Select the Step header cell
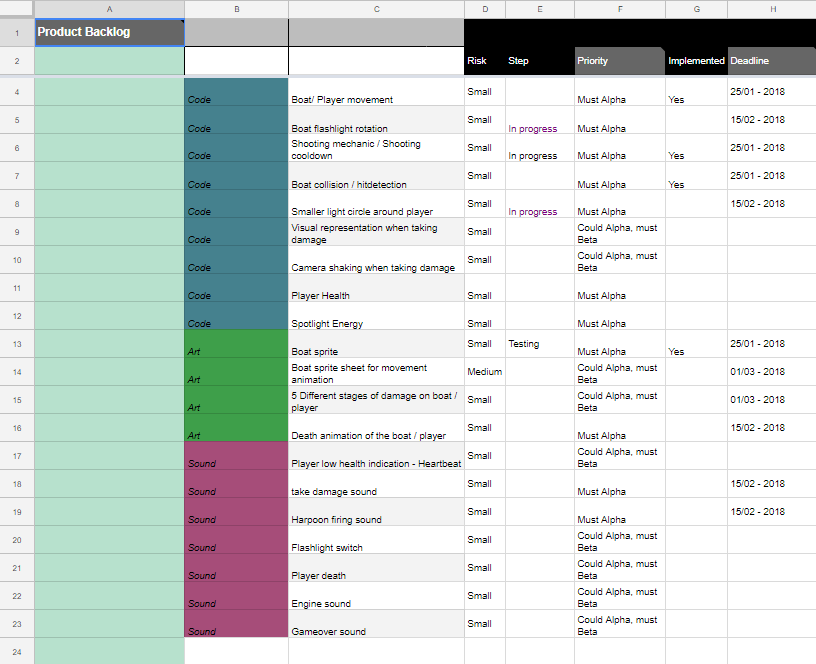The image size is (816, 664). [x=539, y=60]
